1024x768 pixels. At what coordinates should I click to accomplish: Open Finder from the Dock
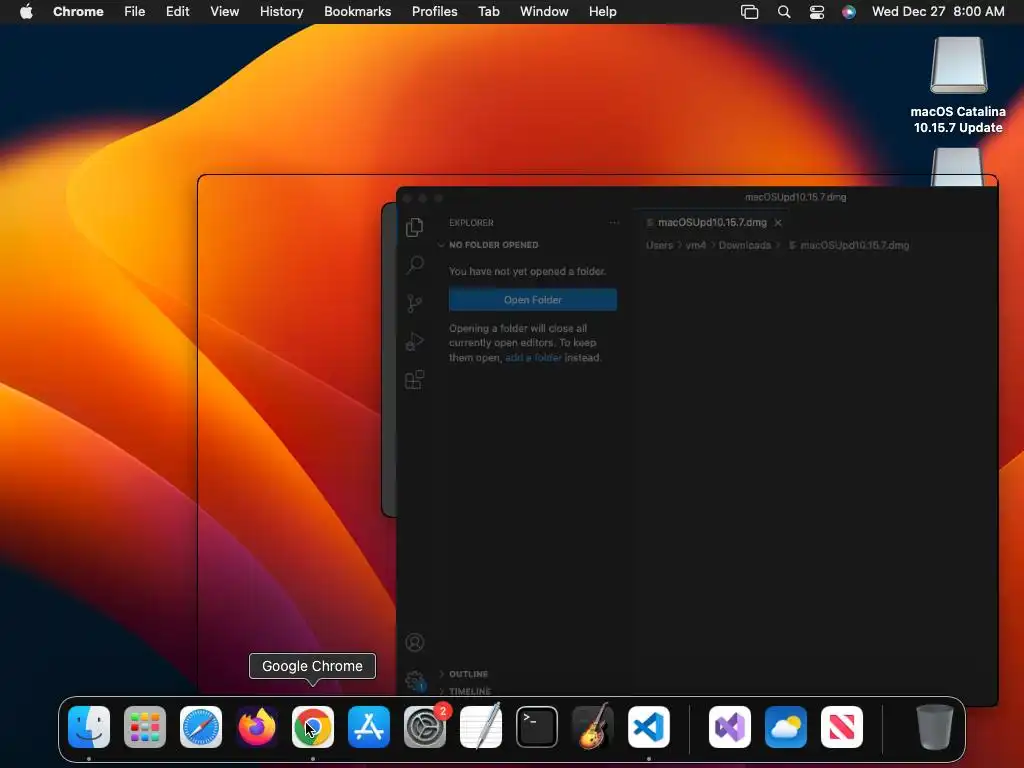pos(89,727)
